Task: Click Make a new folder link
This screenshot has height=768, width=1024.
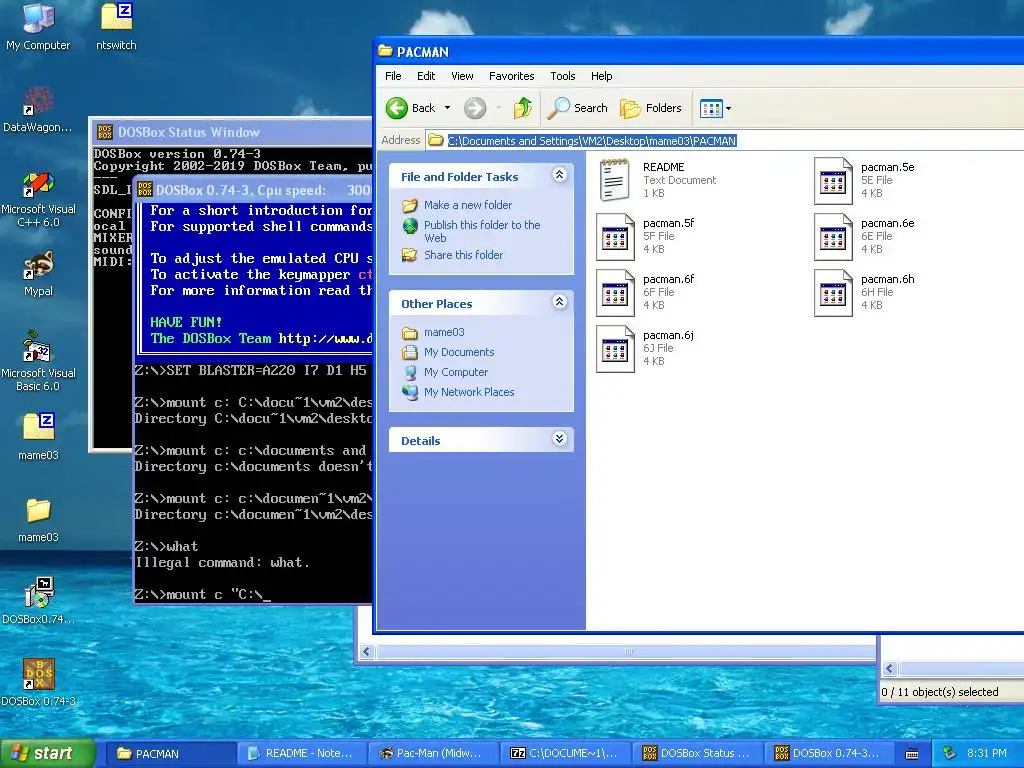Action: (468, 205)
